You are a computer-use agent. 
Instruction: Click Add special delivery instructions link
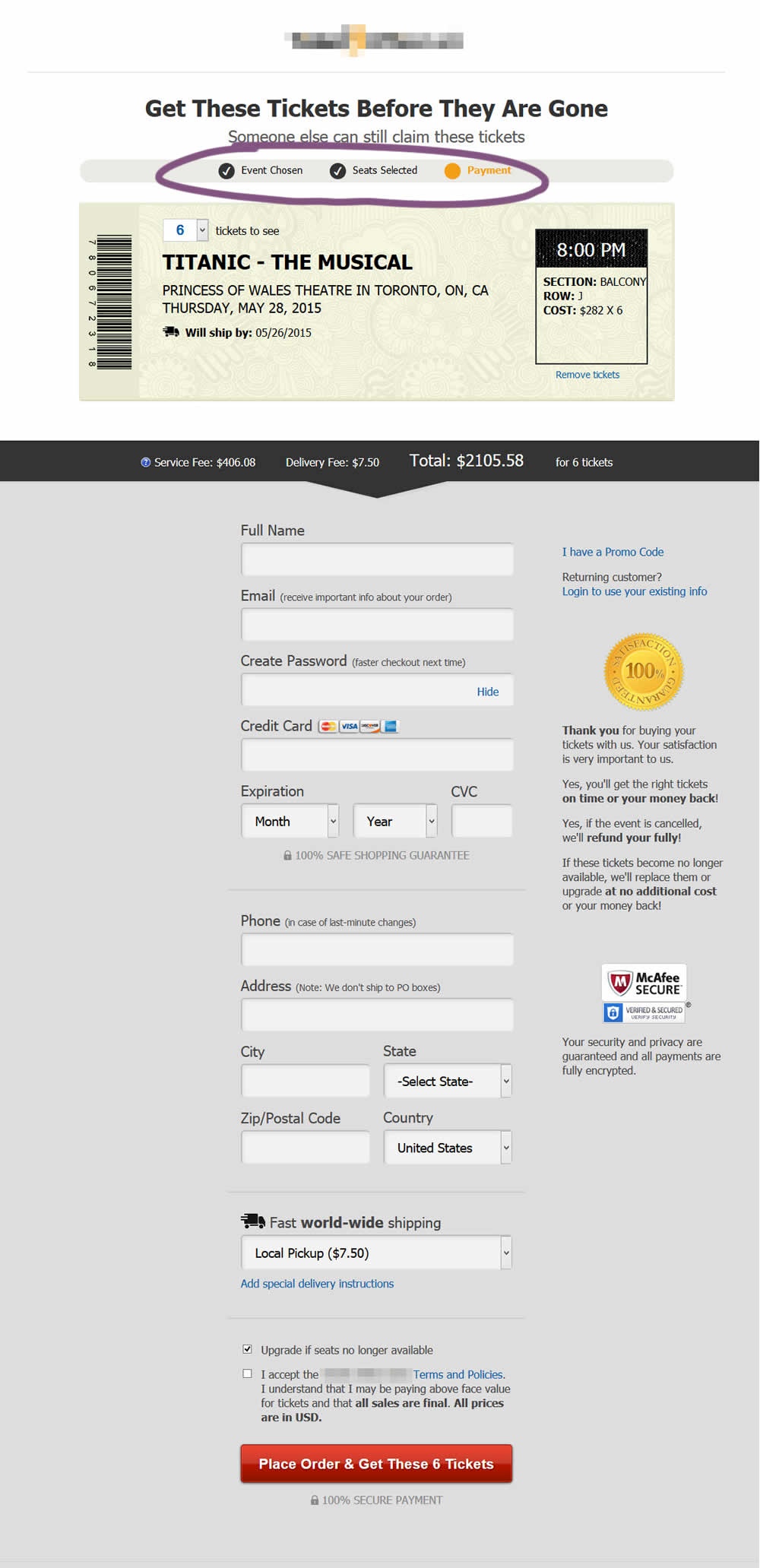click(317, 1284)
